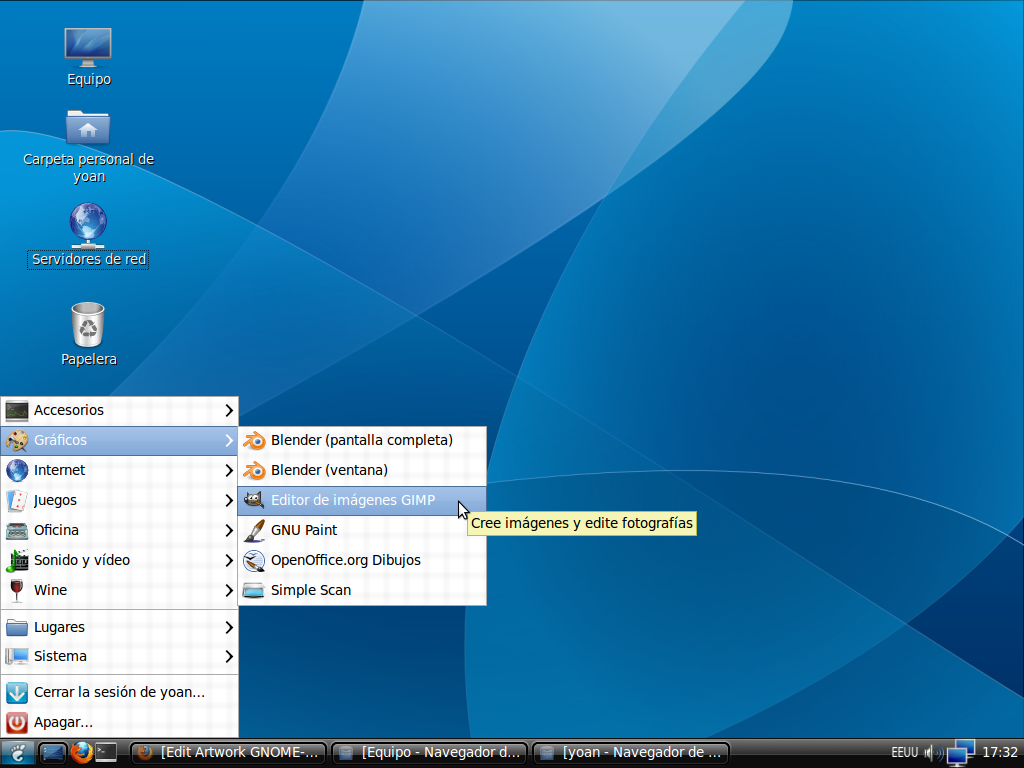The height and width of the screenshot is (768, 1024).
Task: Click the Sistema submenu arrow
Action: coord(229,656)
